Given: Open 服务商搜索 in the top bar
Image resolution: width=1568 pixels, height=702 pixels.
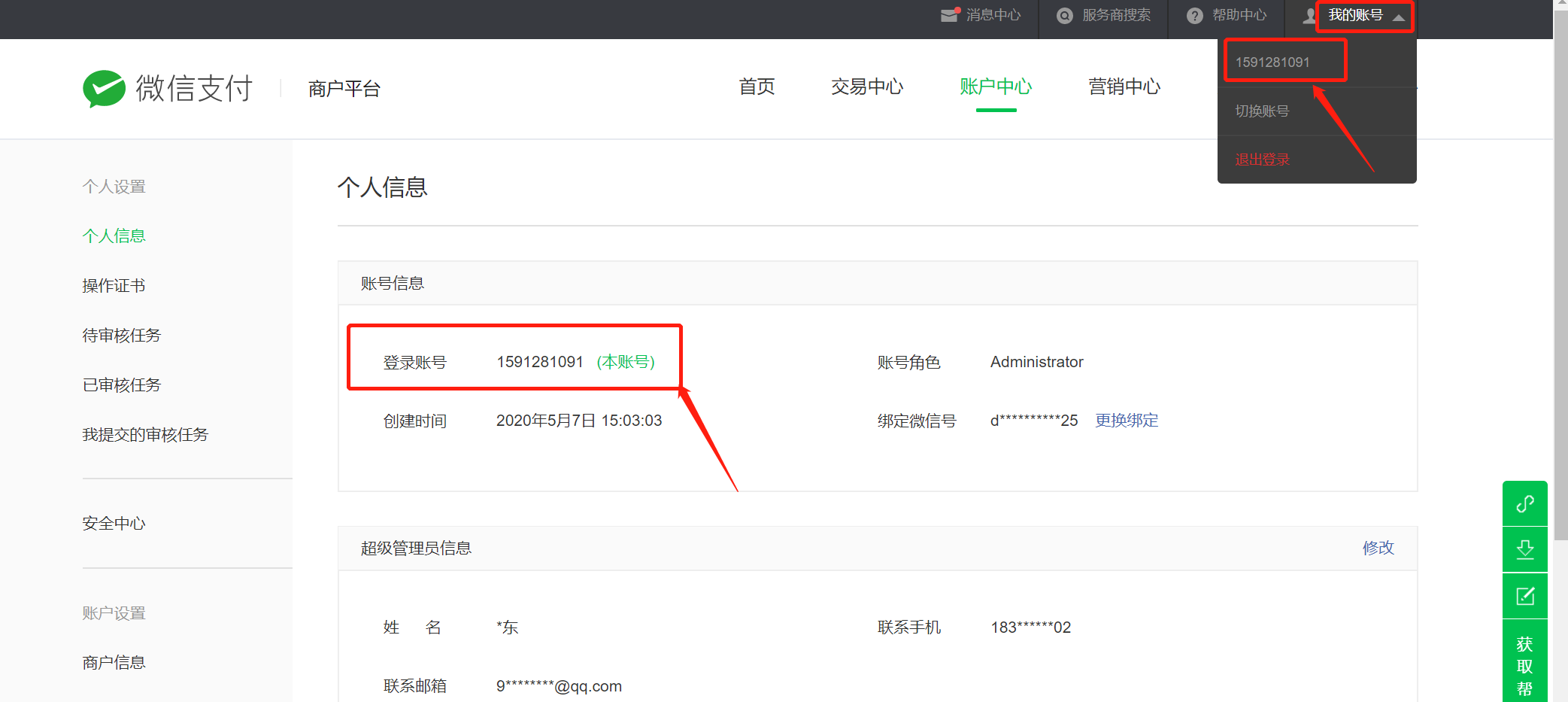Looking at the screenshot, I should pyautogui.click(x=1117, y=15).
